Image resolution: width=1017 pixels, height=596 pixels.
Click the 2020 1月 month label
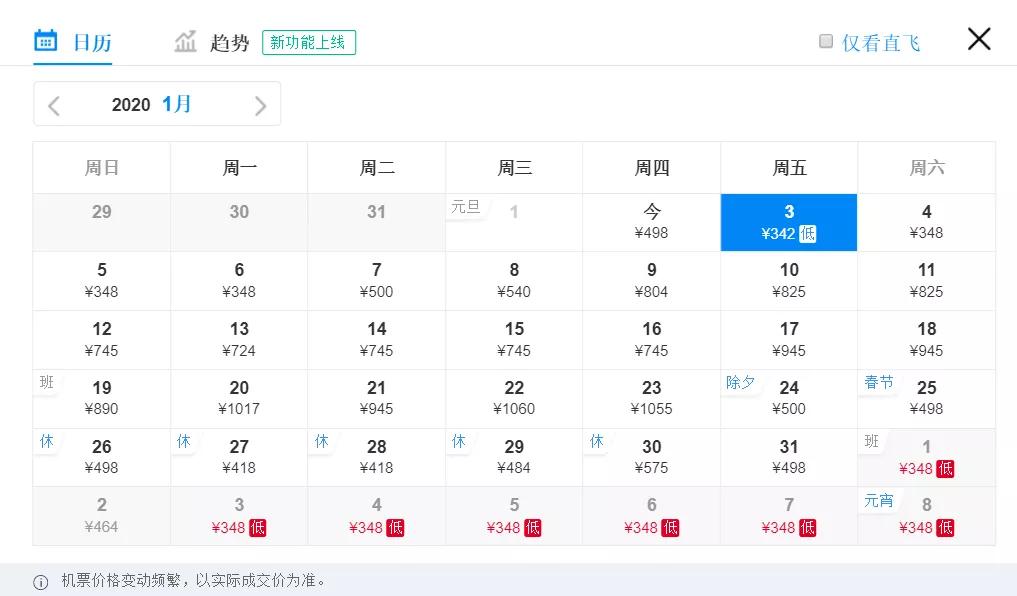tap(152, 104)
